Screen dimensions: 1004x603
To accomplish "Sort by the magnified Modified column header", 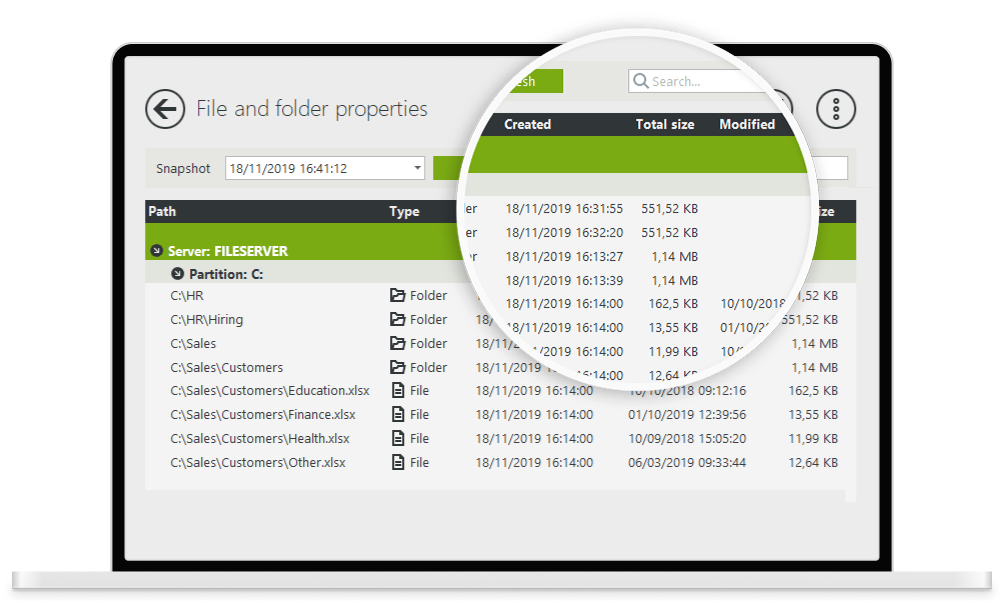I will pyautogui.click(x=747, y=124).
